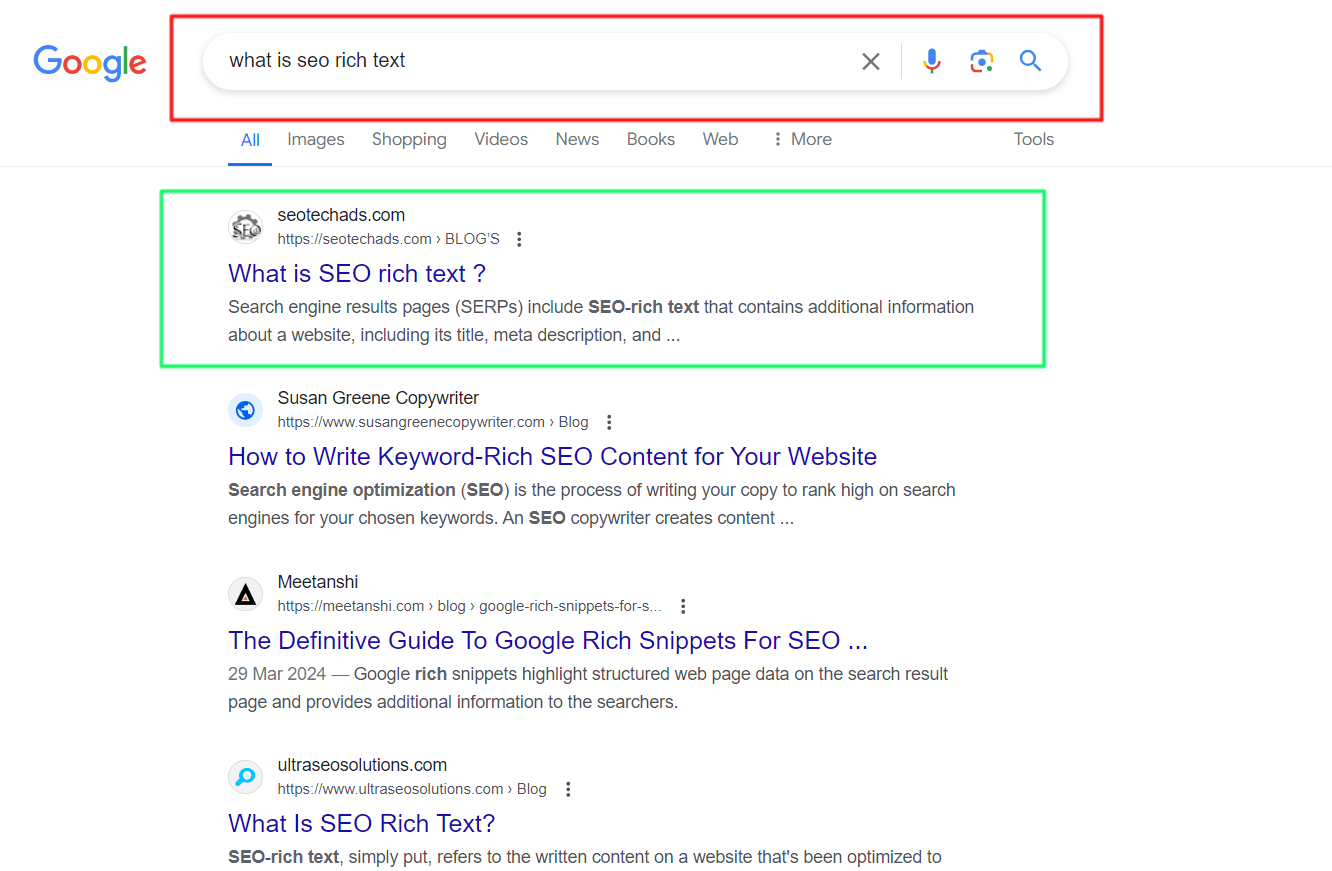Switch to the Shopping tab
This screenshot has height=871, width=1332.
(409, 139)
